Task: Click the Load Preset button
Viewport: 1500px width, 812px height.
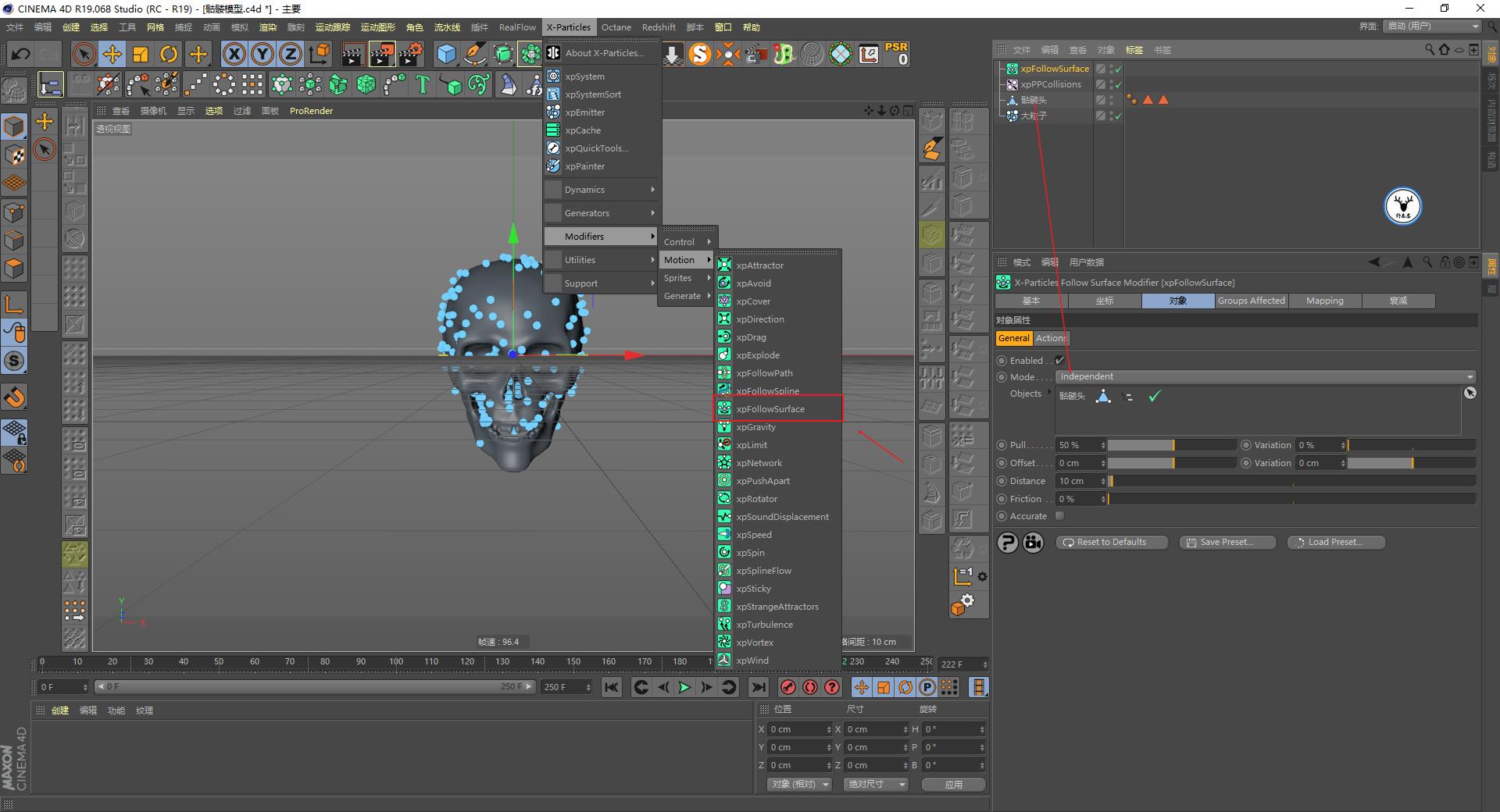Action: (1335, 542)
